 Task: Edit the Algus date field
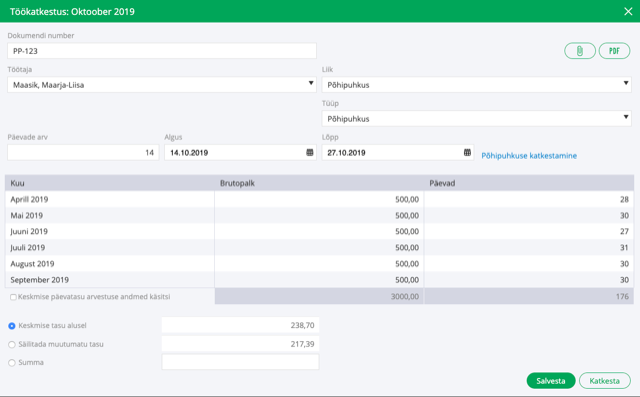pos(240,153)
